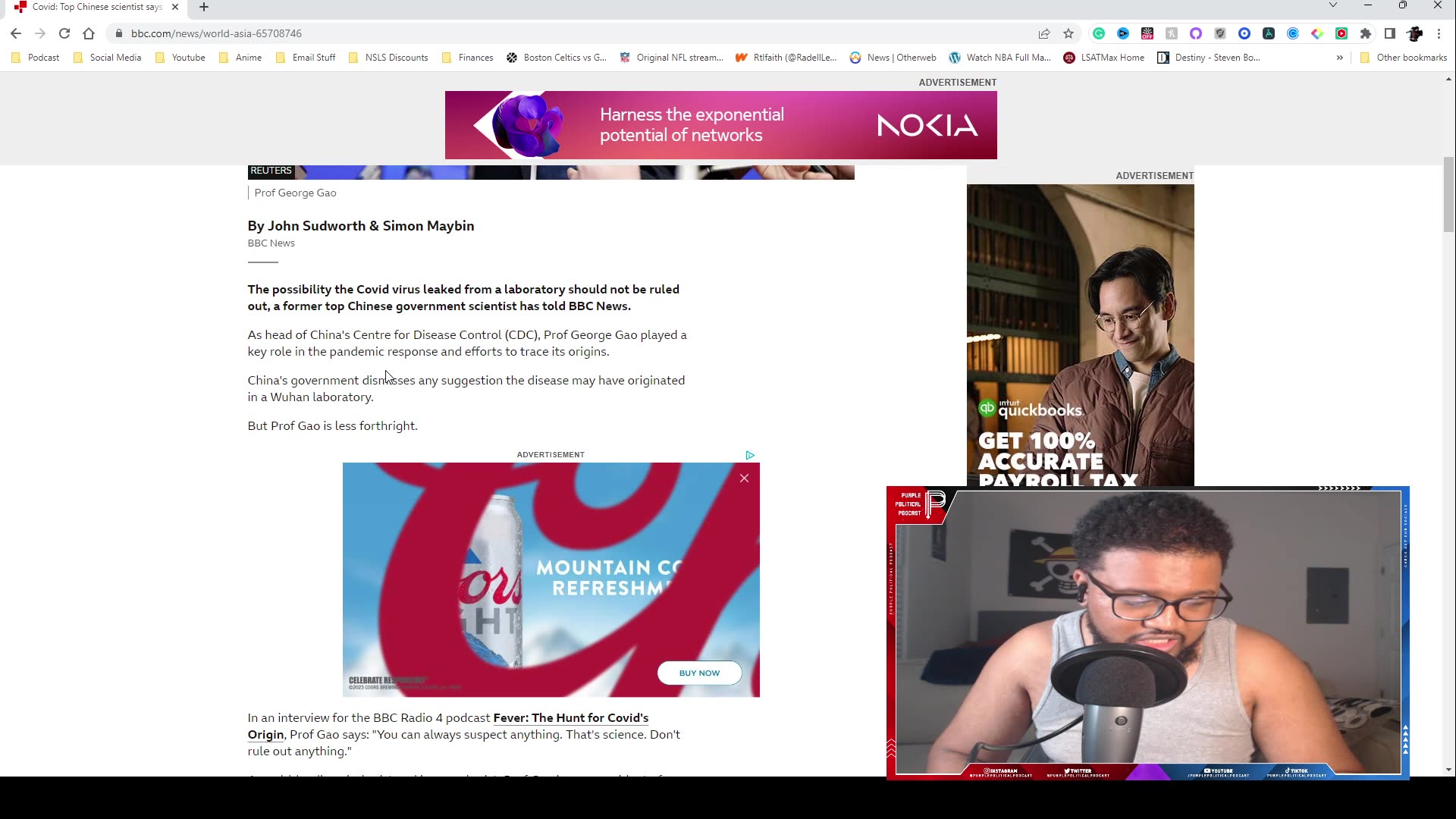Go to the browser home page

coord(89,33)
